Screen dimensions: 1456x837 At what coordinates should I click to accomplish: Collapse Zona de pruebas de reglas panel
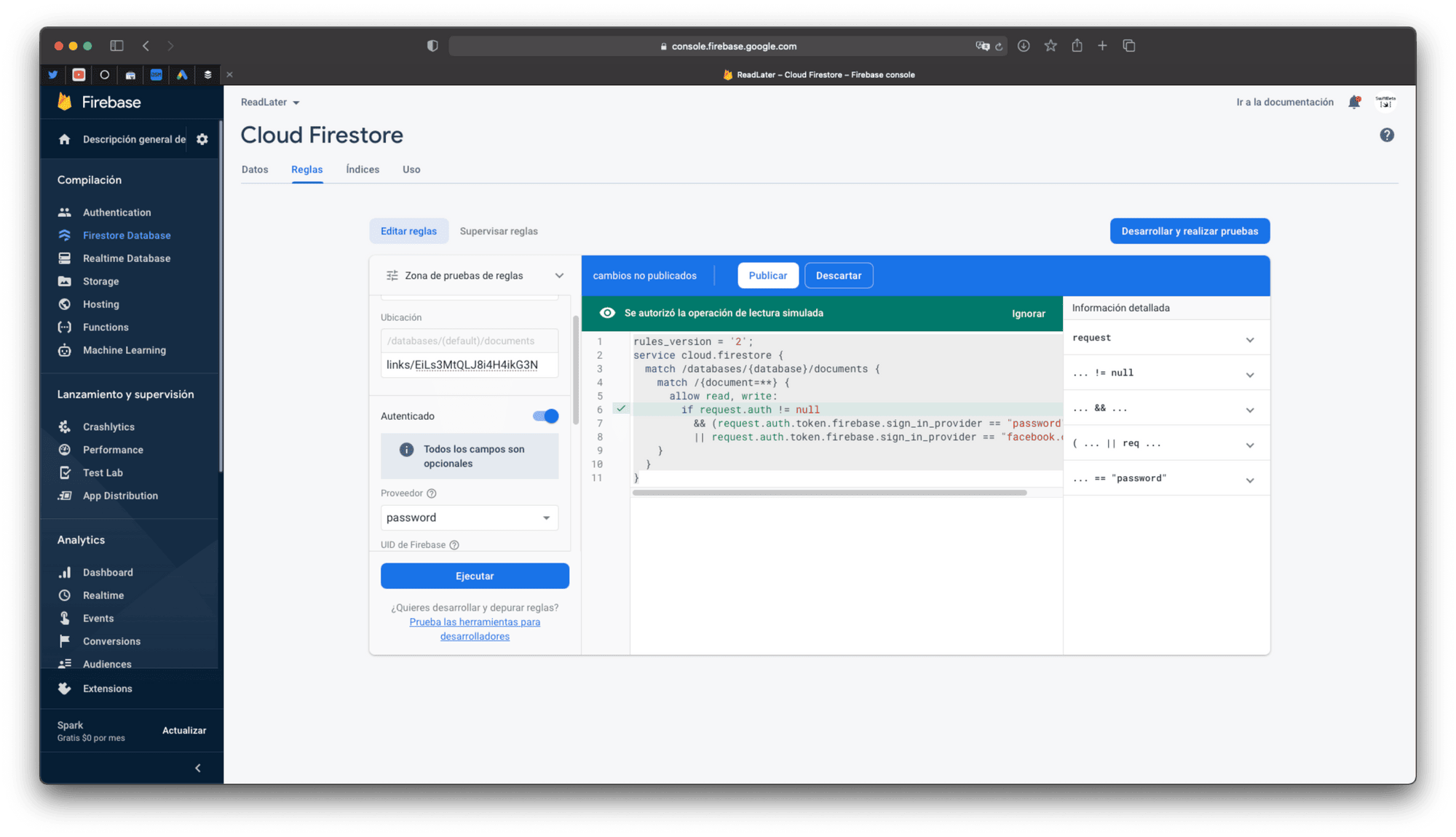(559, 276)
